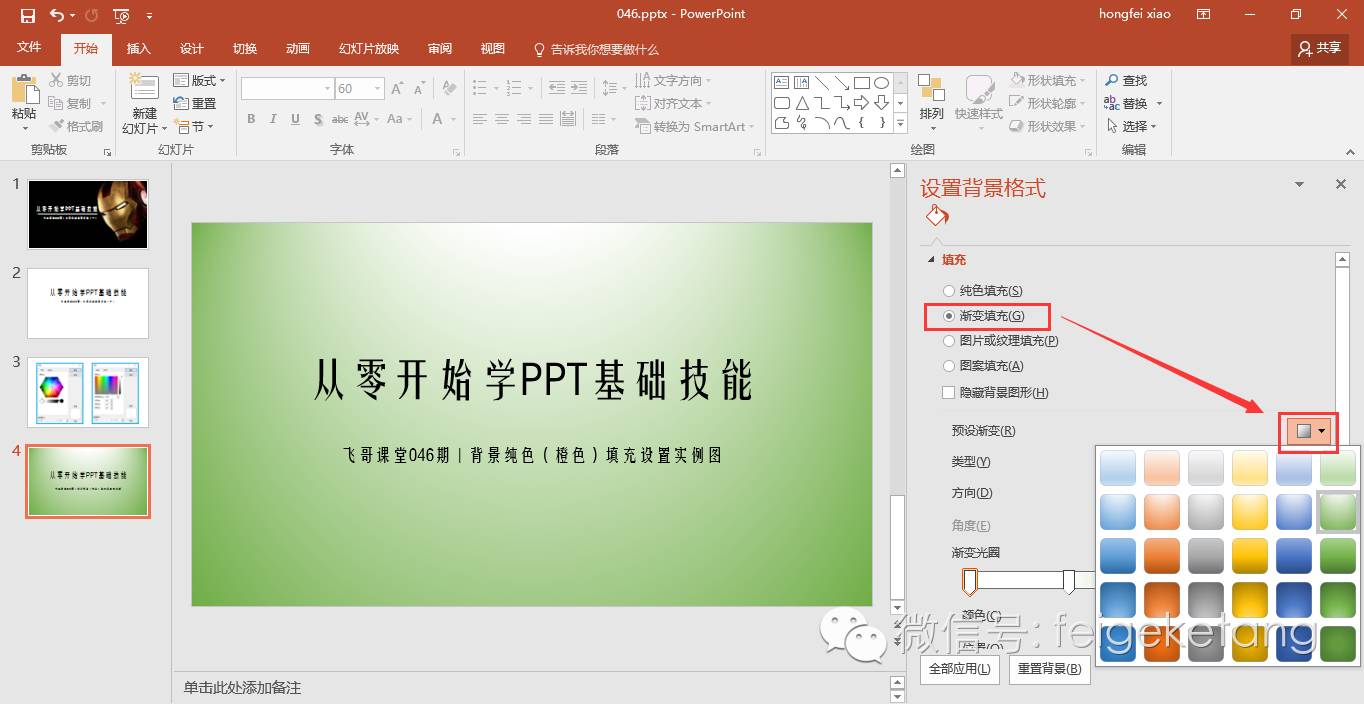The image size is (1364, 704).
Task: Copy with the 复制 button
Action: [x=70, y=103]
